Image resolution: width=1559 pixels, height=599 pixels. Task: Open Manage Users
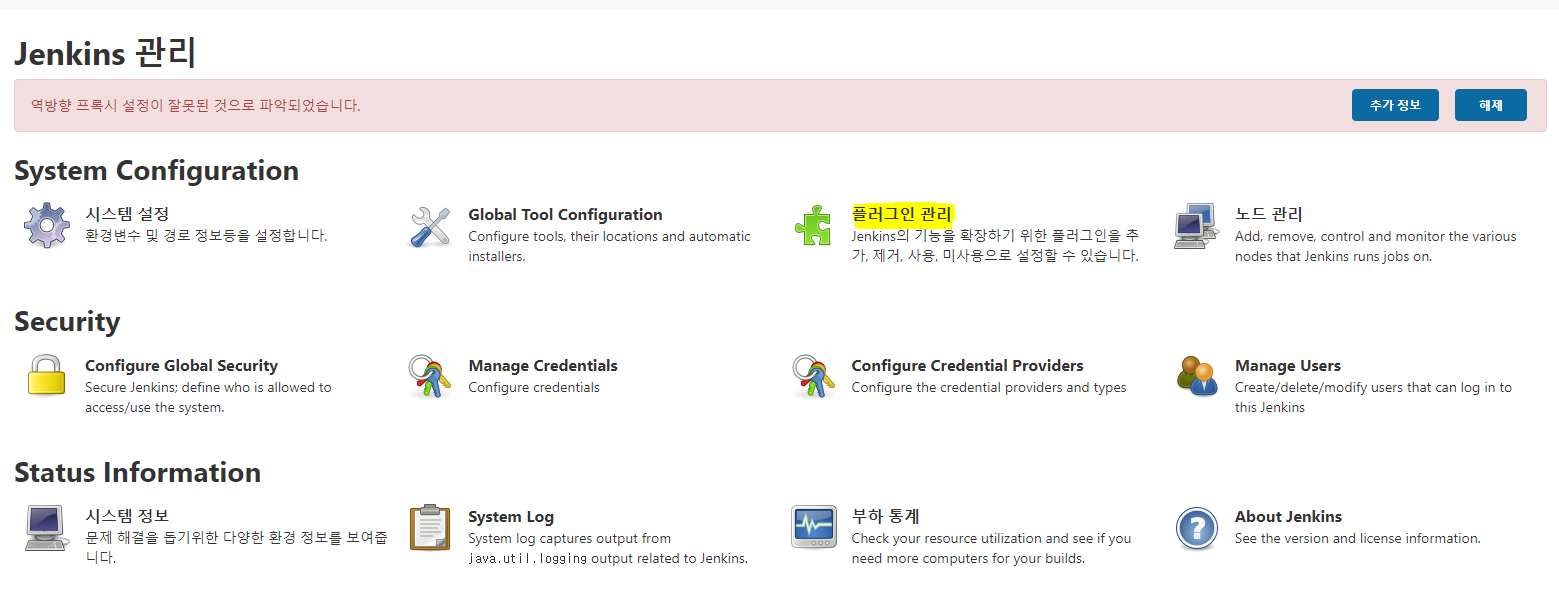point(1288,365)
